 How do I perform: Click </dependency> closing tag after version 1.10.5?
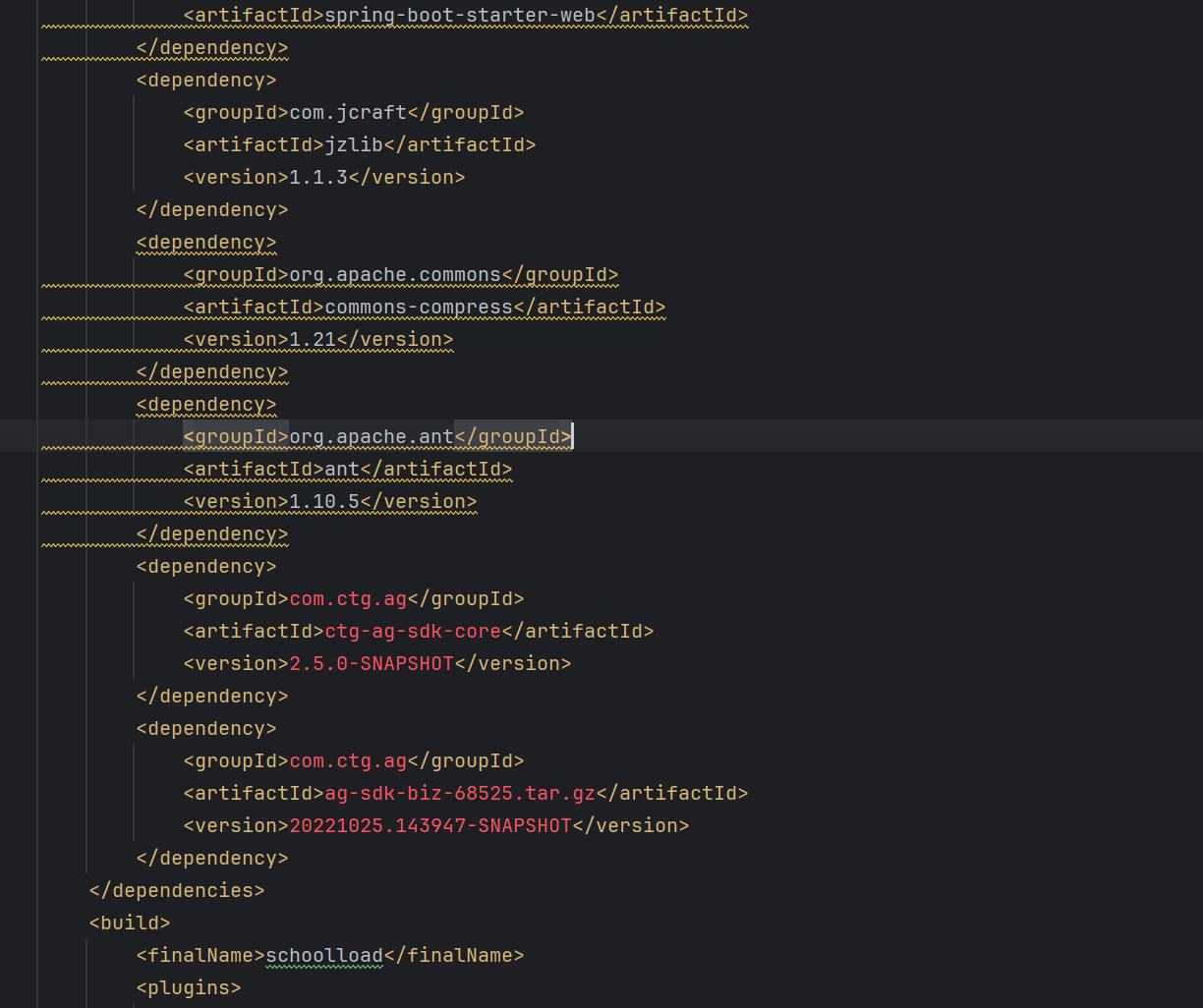coord(212,533)
